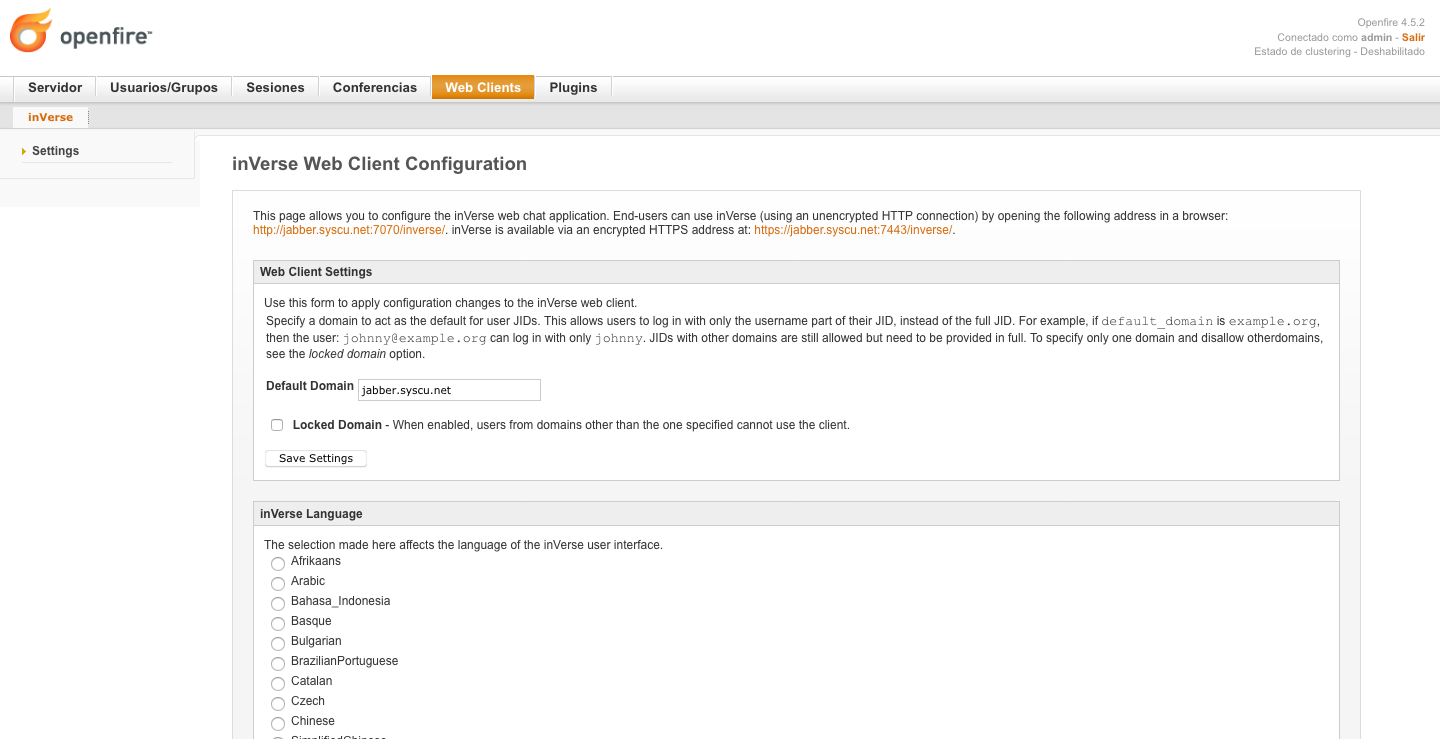1440x739 pixels.
Task: Click the Openfire flame logo
Action: coord(30,30)
